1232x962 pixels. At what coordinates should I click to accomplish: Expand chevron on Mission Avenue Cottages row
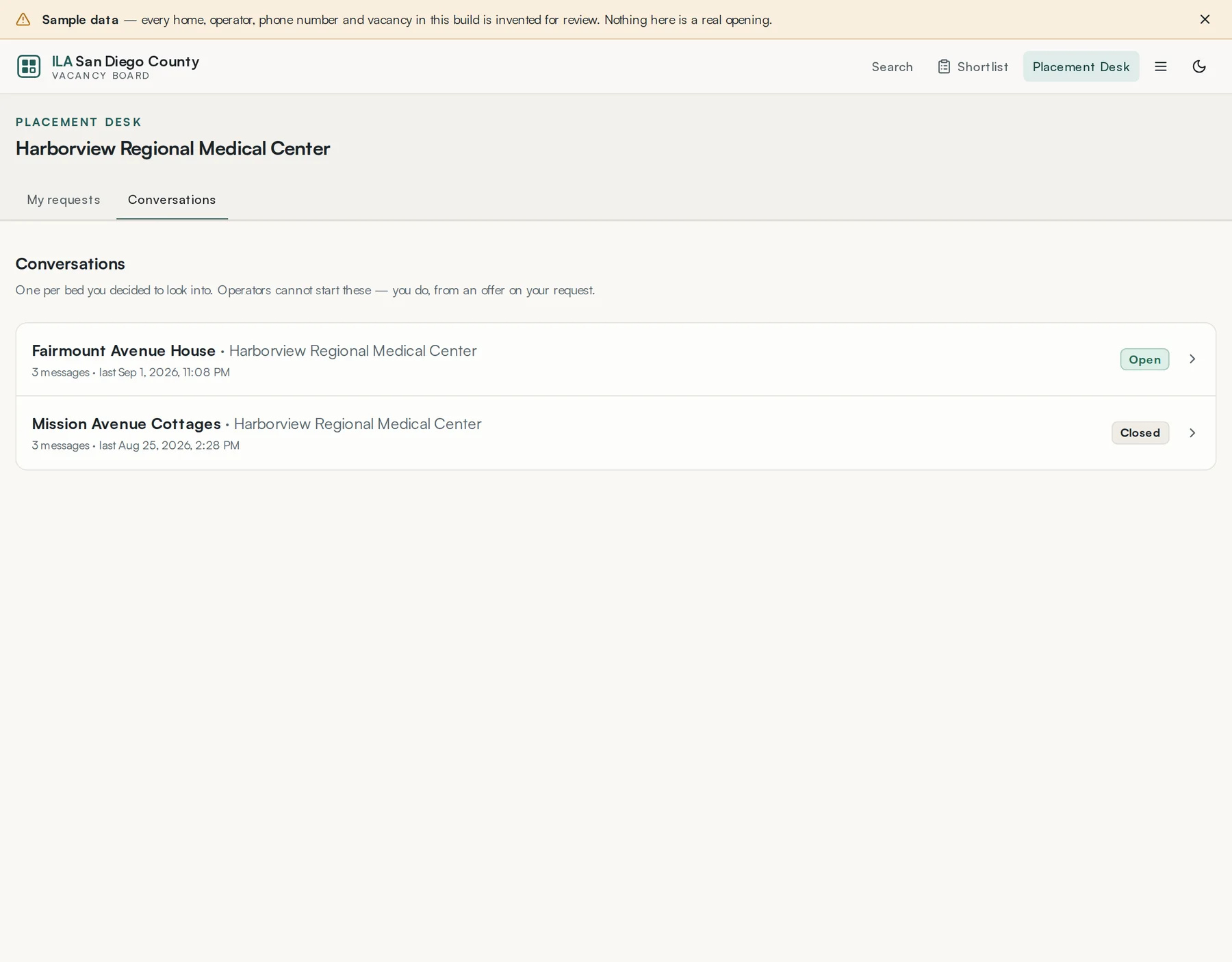(x=1192, y=432)
